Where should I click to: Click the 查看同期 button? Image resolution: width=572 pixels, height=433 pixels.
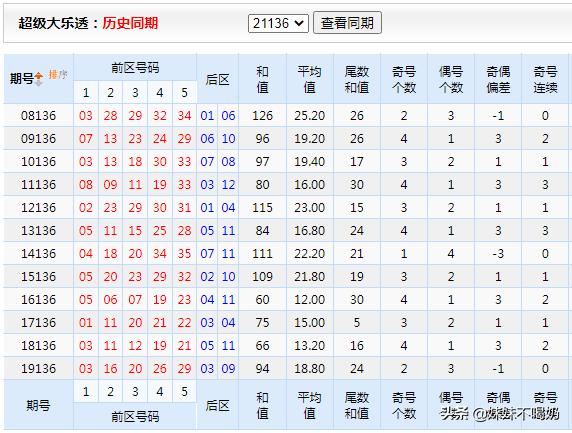[347, 23]
